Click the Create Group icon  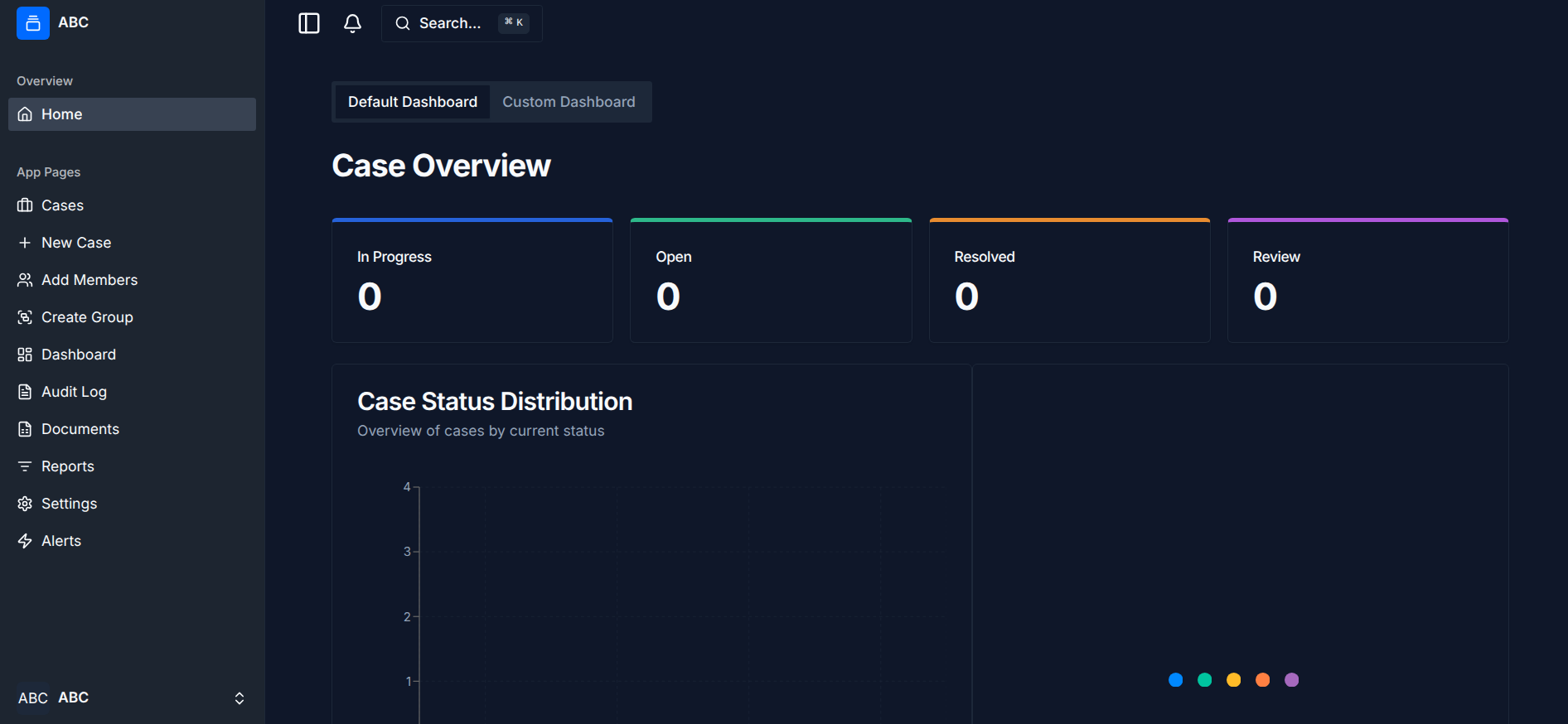pyautogui.click(x=25, y=317)
